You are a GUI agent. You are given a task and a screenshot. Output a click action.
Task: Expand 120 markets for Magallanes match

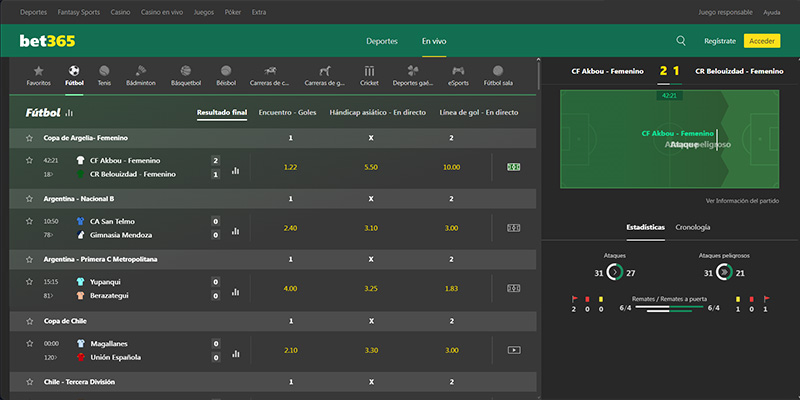[x=49, y=357]
